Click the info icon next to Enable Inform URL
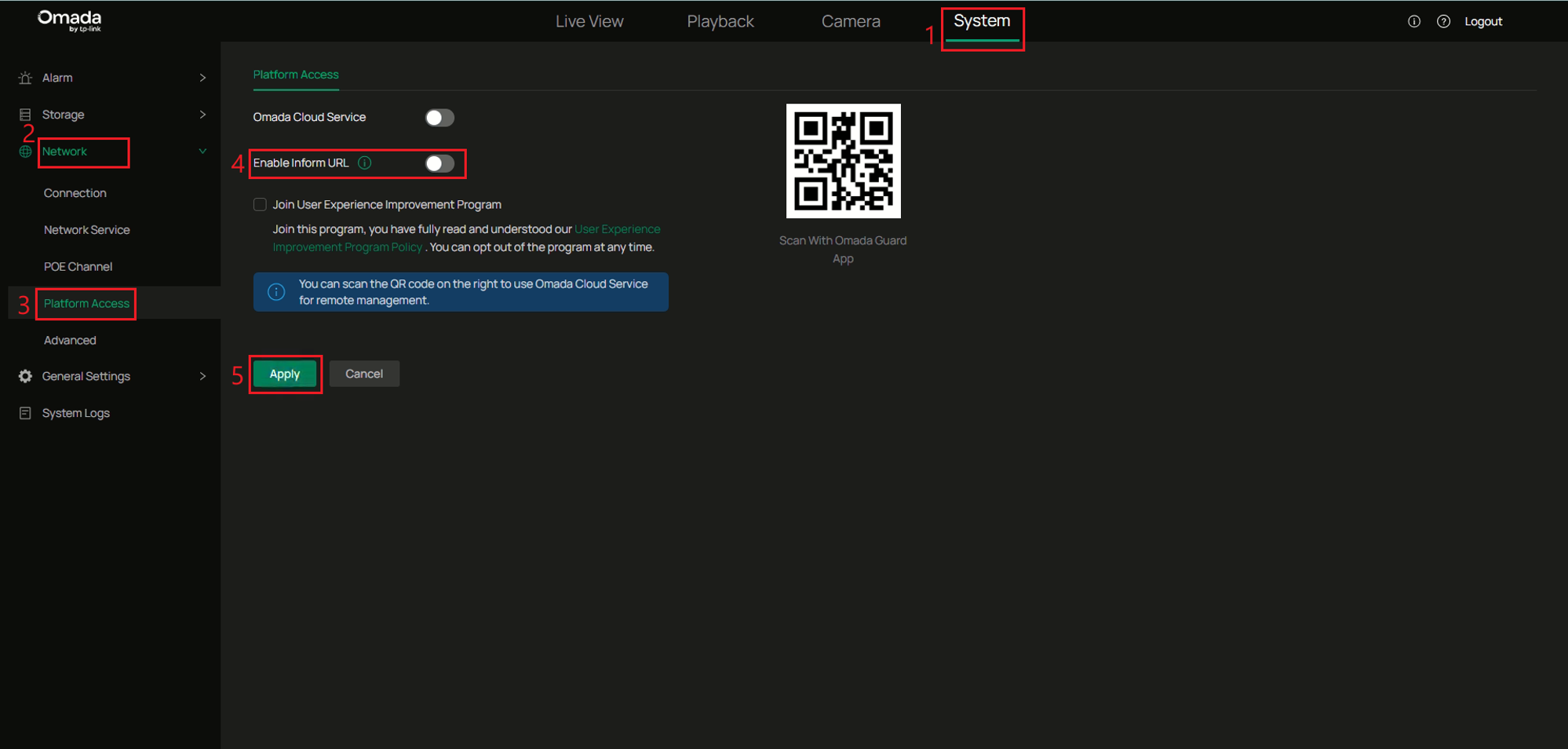 [x=365, y=163]
